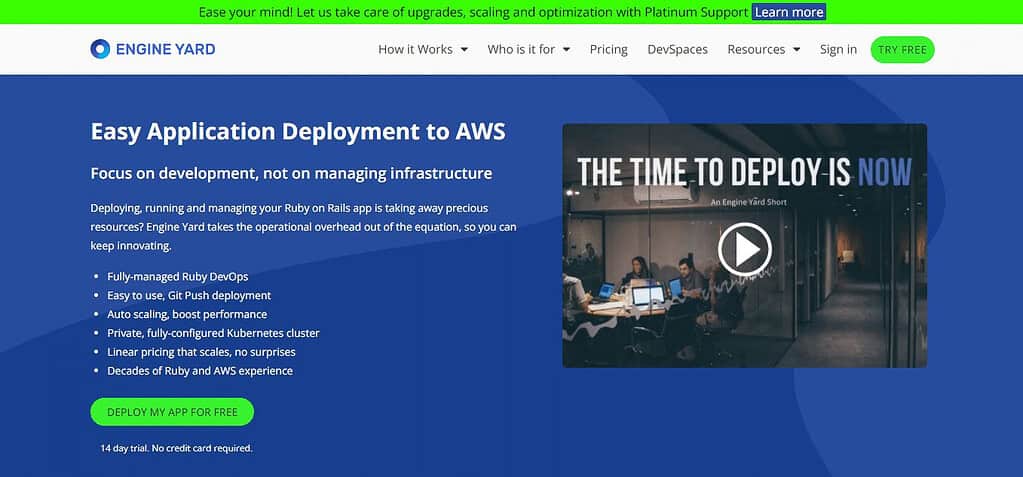Image resolution: width=1023 pixels, height=477 pixels.
Task: Open the DevSpaces page
Action: [677, 50]
